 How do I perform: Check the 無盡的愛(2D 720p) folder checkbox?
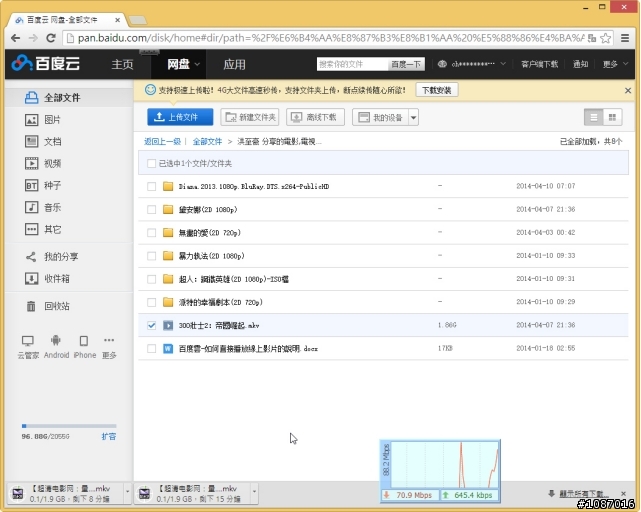pyautogui.click(x=151, y=233)
